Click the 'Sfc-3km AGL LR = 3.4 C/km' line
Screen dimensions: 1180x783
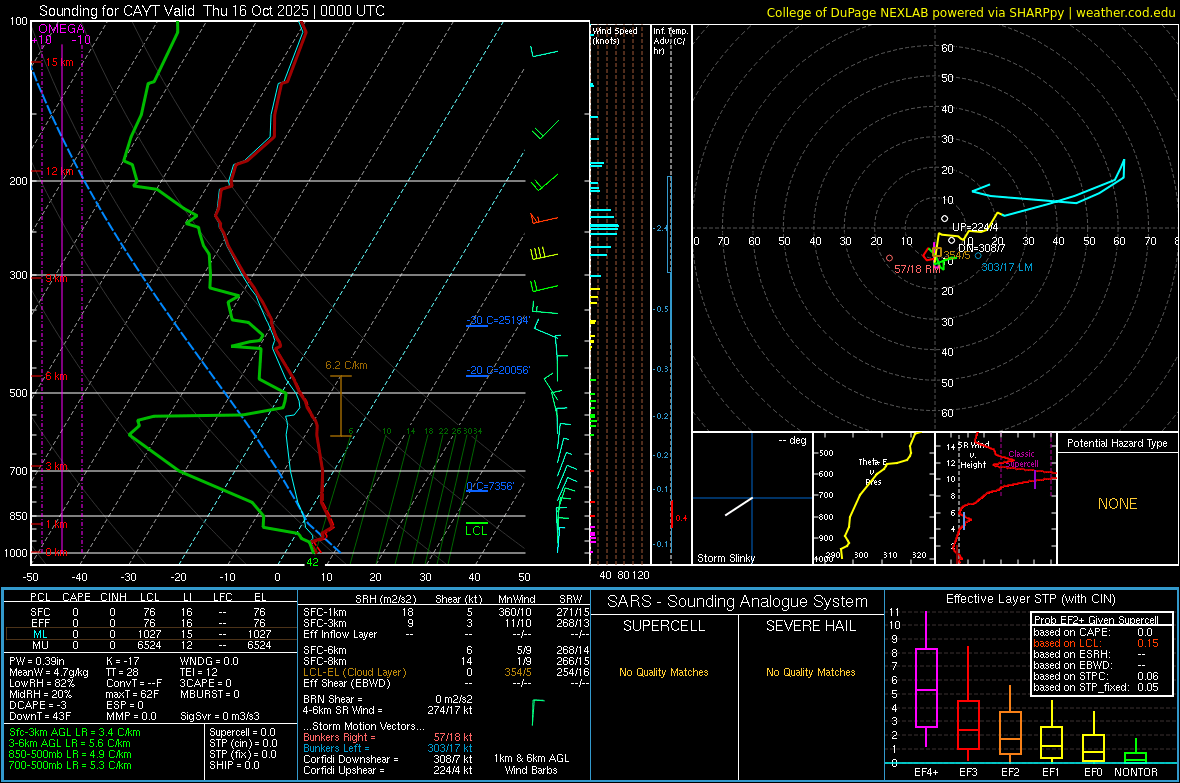[x=75, y=733]
